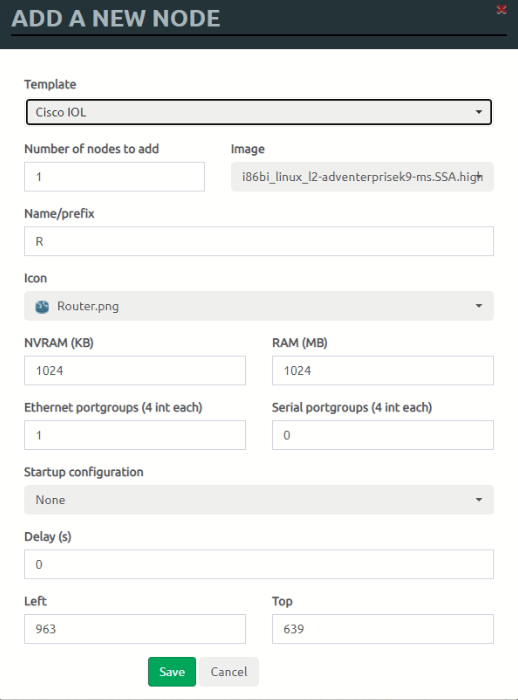518x700 pixels.
Task: Open the Image dropdown with i86bi_linux image
Action: coord(362,177)
